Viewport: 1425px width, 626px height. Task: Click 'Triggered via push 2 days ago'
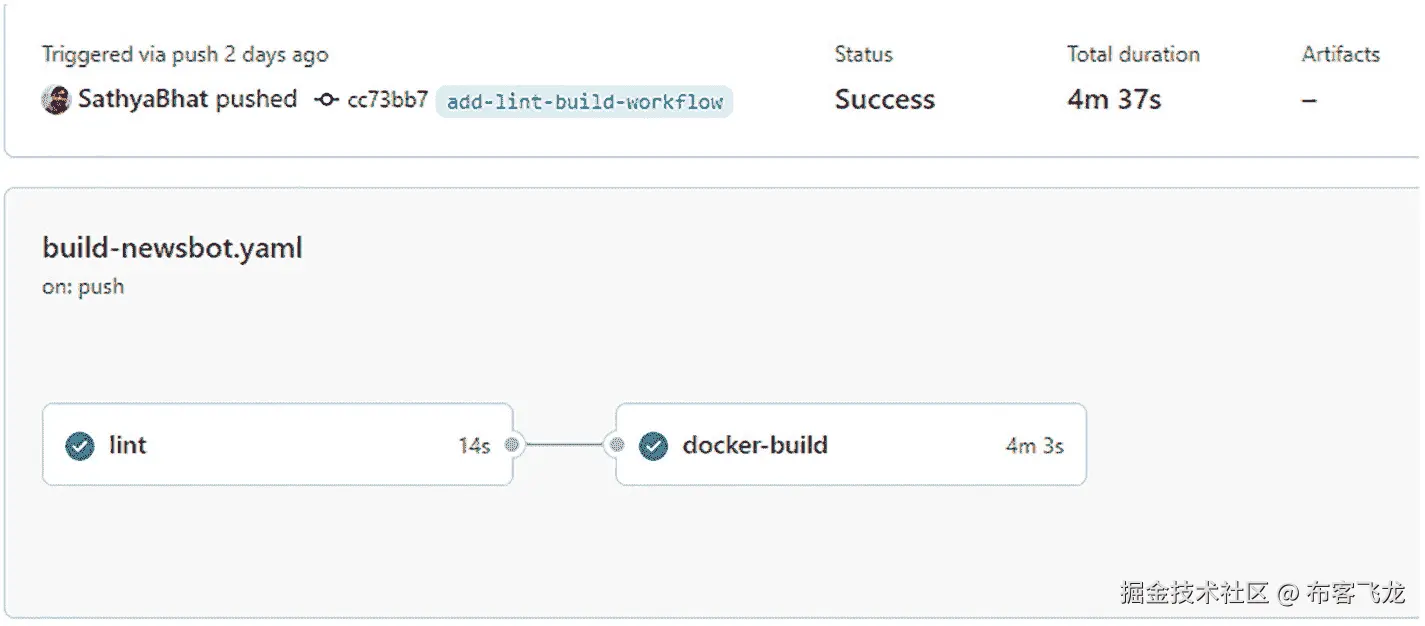(185, 55)
